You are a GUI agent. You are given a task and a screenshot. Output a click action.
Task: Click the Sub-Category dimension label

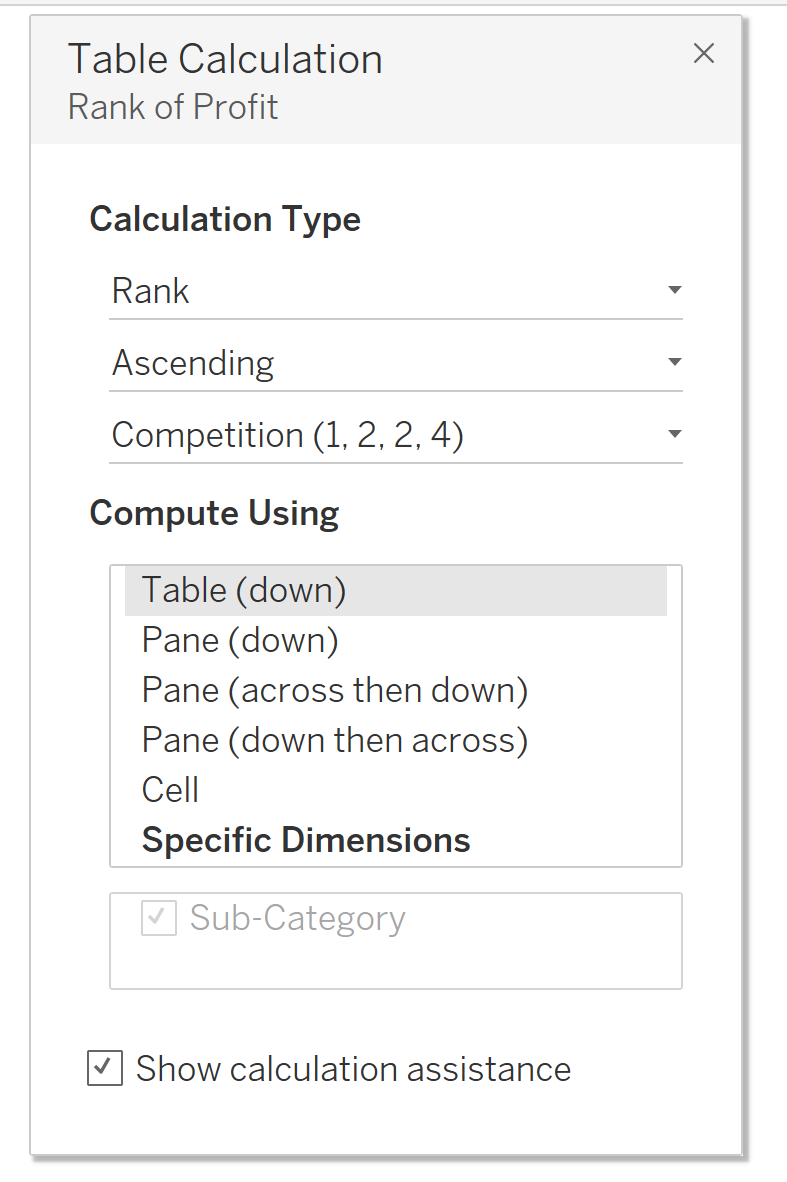pyautogui.click(x=297, y=919)
